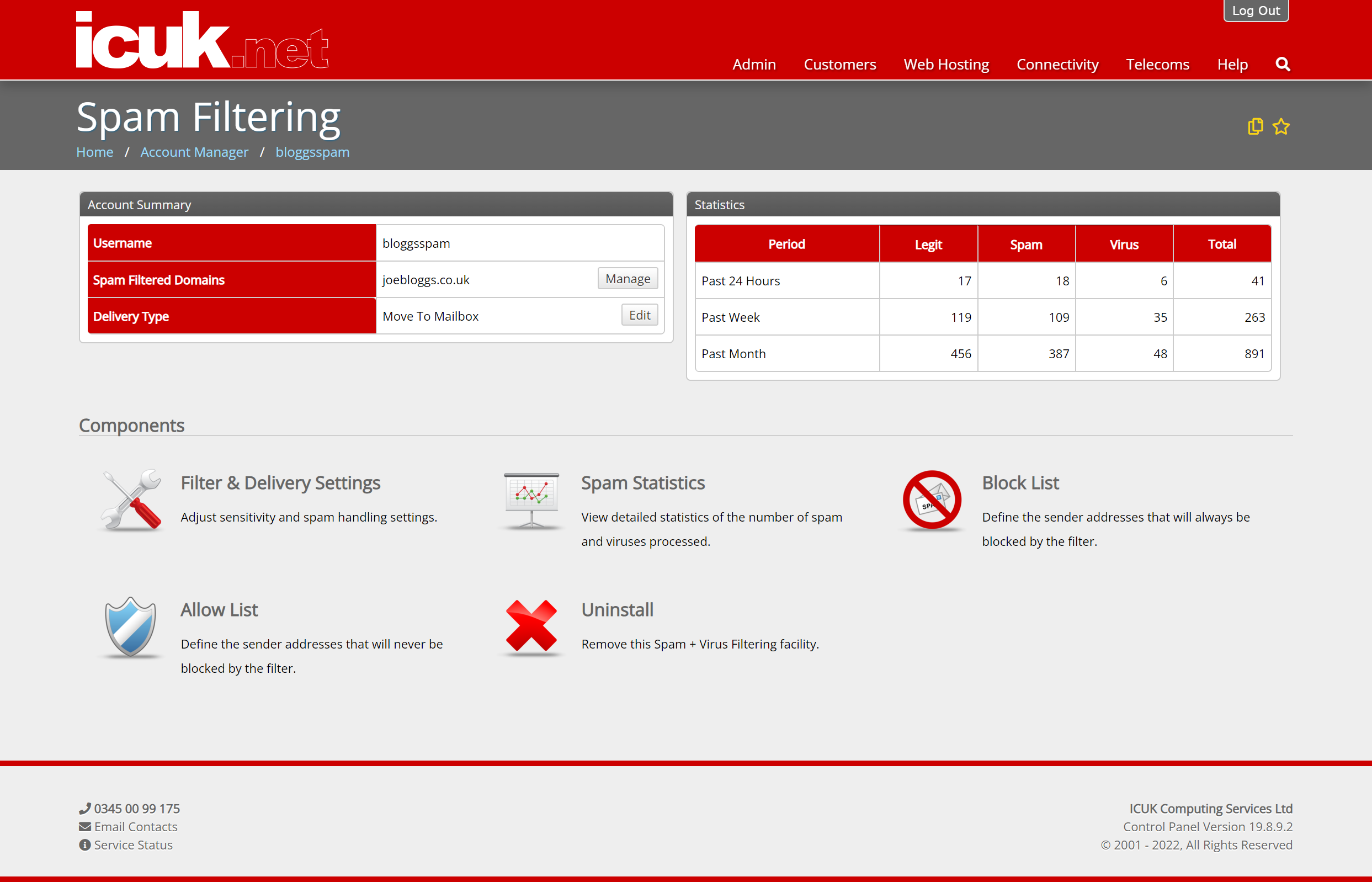Click the search magnifier icon
Screen dimensions: 1372x882
[x=1283, y=64]
